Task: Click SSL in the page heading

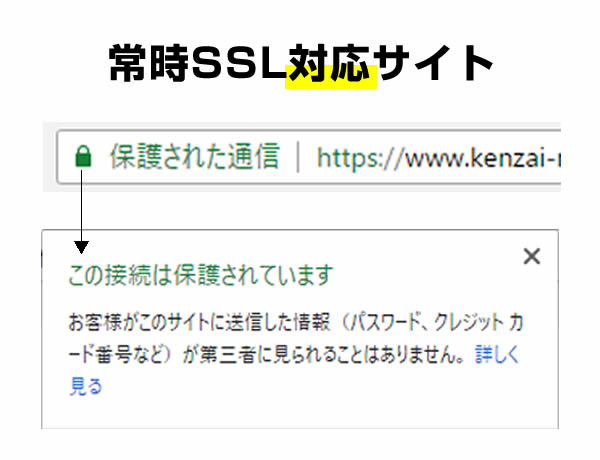Action: pos(239,63)
